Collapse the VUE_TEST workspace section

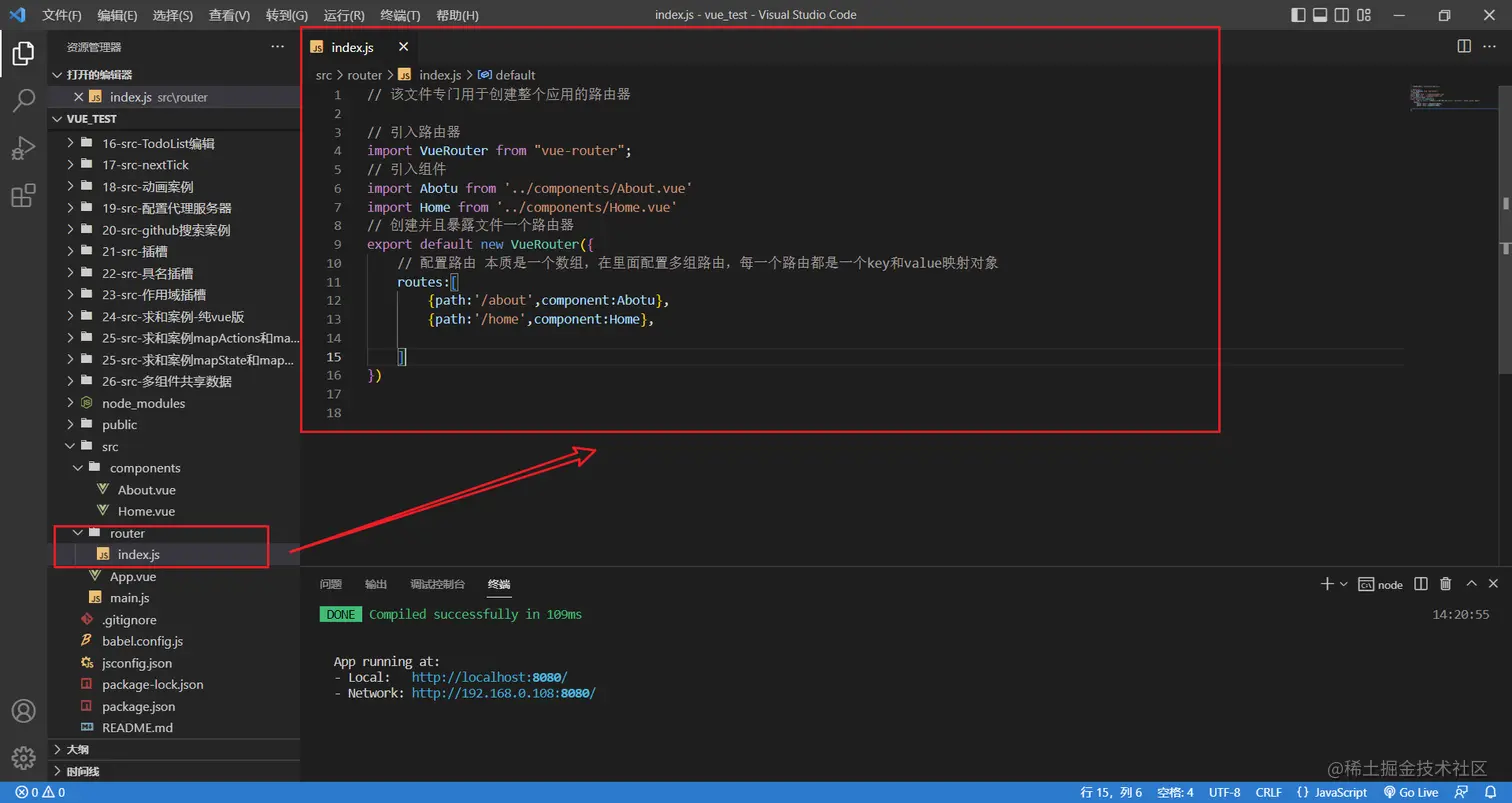174,118
